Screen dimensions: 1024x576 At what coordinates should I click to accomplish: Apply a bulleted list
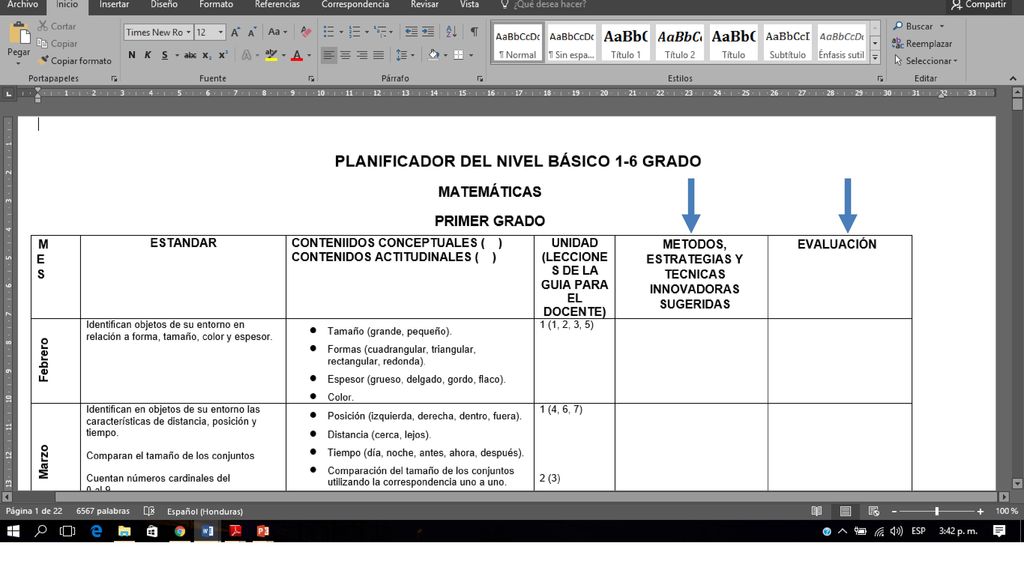(x=328, y=32)
